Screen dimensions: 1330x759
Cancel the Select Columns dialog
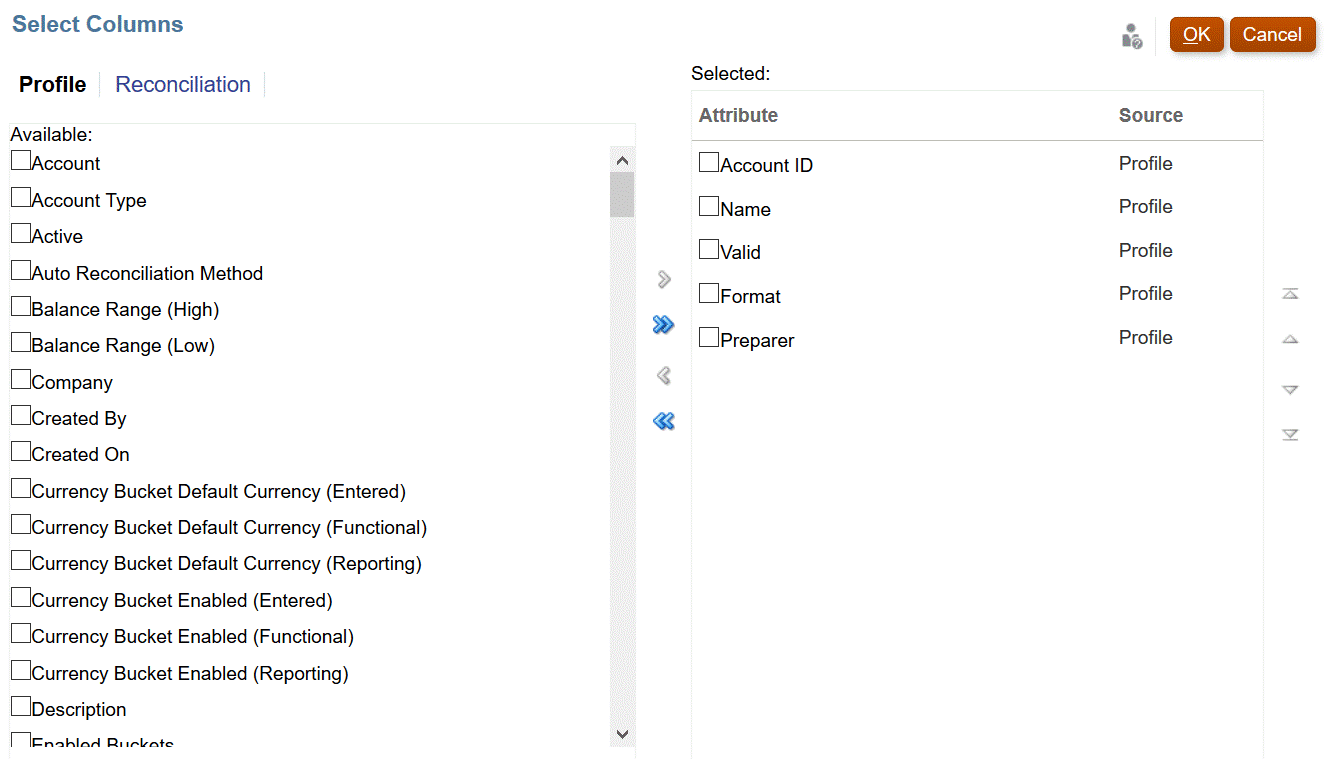pos(1272,34)
